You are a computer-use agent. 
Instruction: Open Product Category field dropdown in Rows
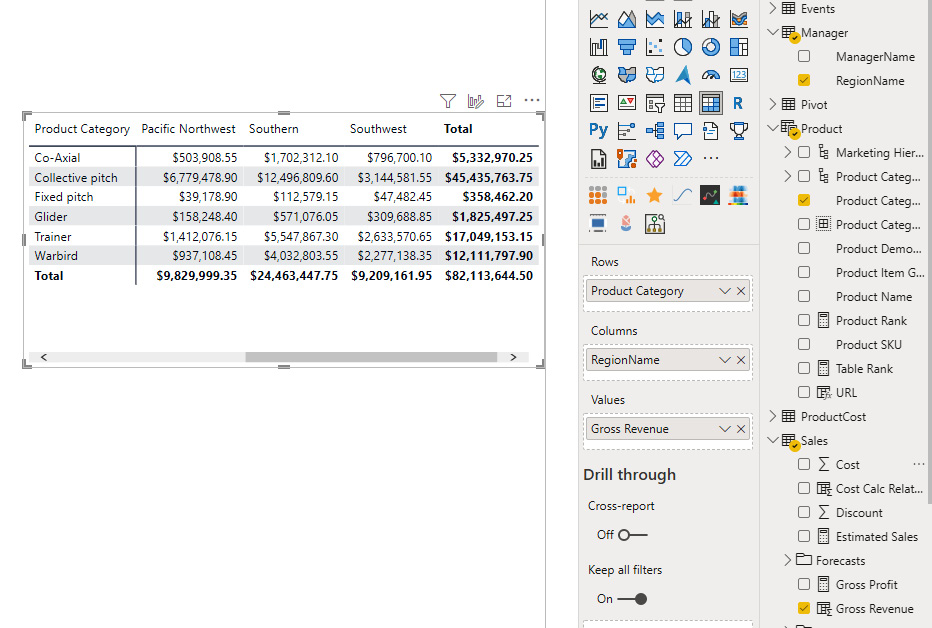pos(725,291)
